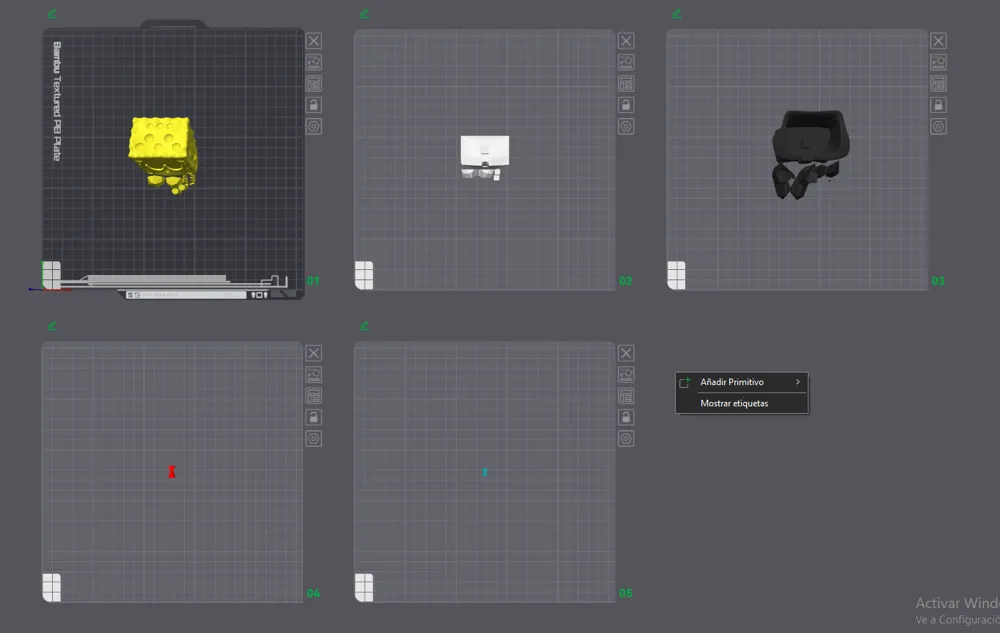Select the small red model on plate 04

click(172, 472)
